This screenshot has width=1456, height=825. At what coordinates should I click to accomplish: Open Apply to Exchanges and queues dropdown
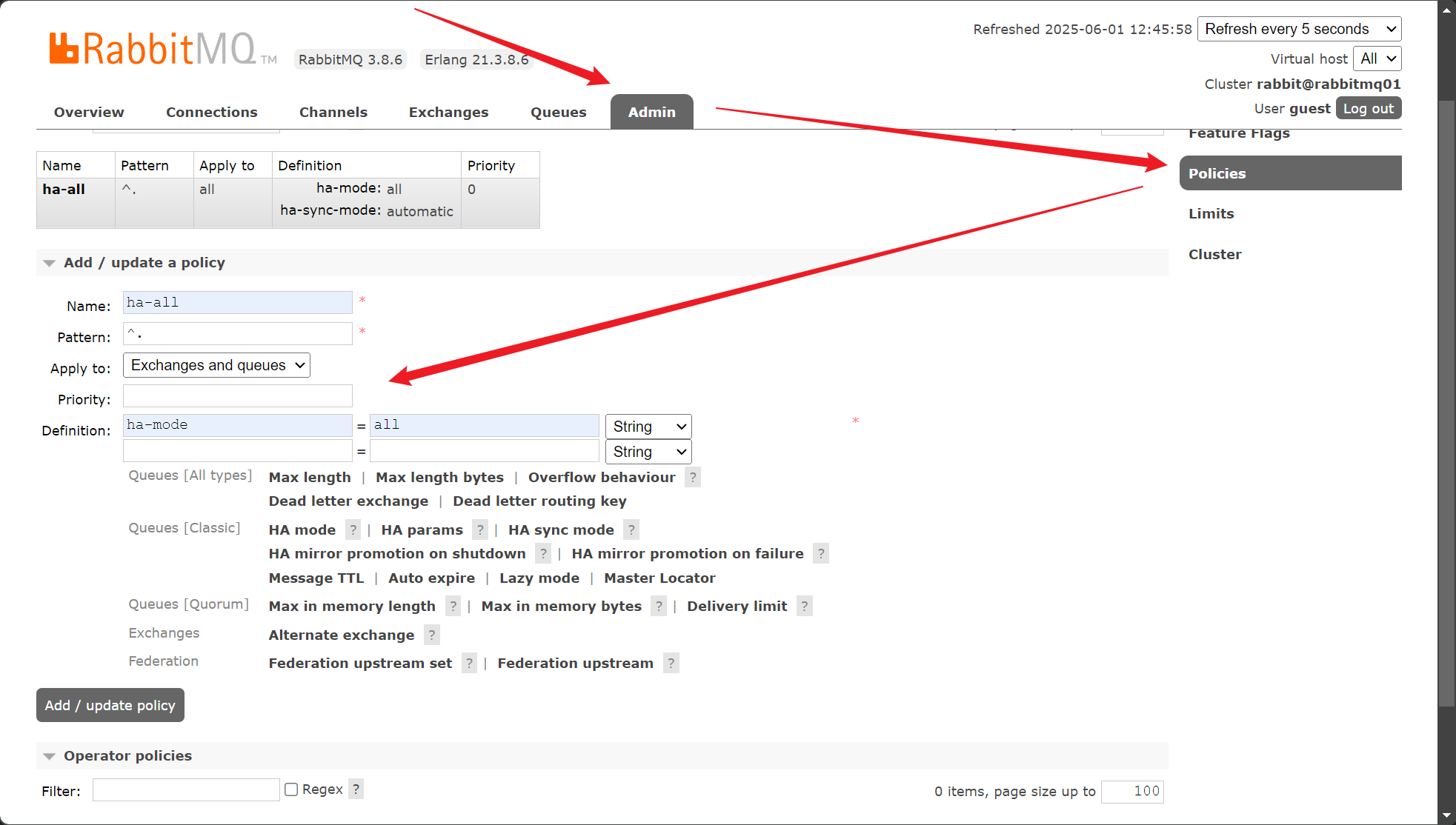(216, 365)
